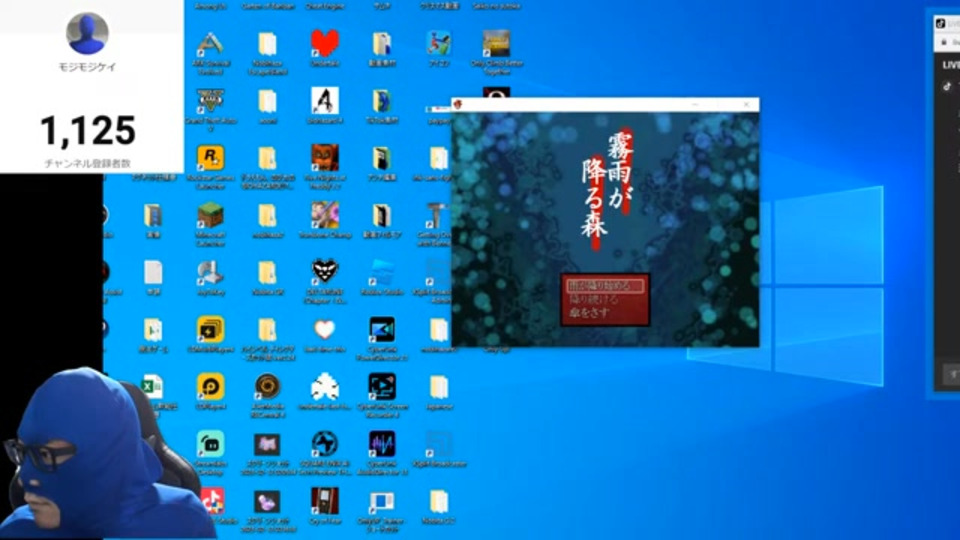Click game window title bar icon

pyautogui.click(x=458, y=105)
